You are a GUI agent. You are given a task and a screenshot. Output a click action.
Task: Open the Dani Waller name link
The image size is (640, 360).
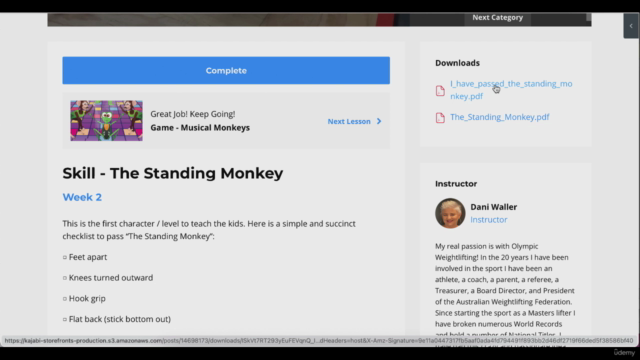coord(493,207)
